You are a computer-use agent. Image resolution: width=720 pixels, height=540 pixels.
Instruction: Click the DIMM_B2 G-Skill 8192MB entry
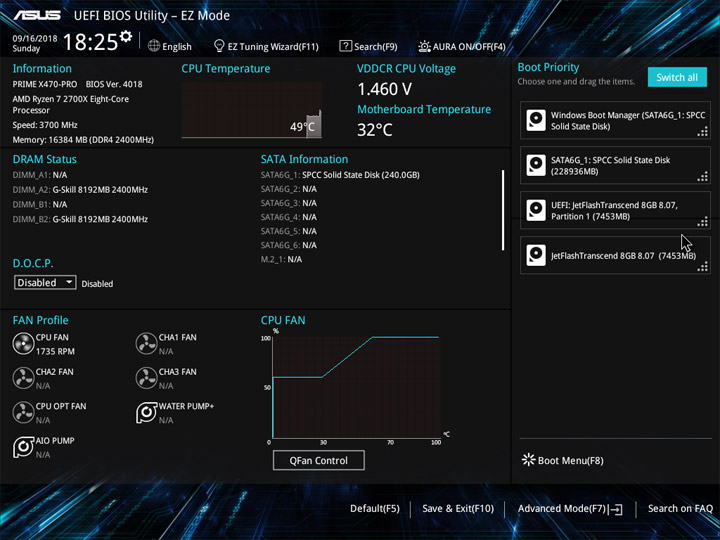[80, 219]
